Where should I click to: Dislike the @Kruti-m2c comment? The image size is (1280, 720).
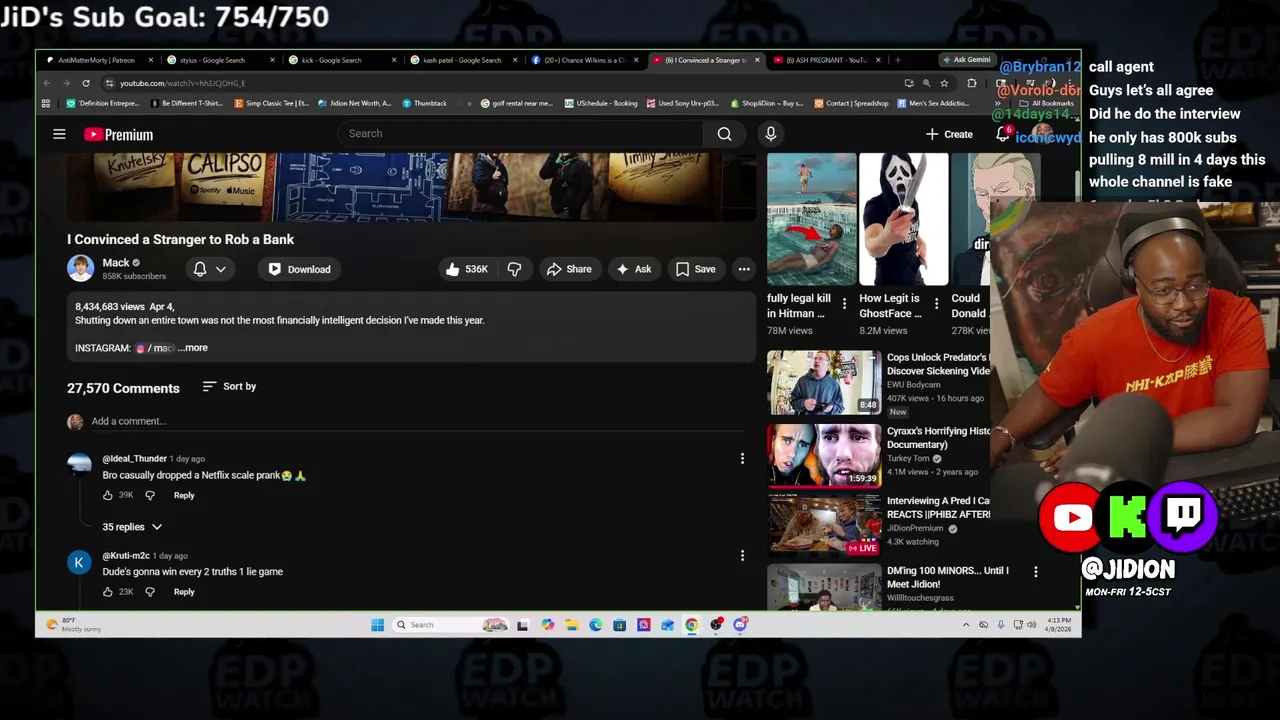150,592
